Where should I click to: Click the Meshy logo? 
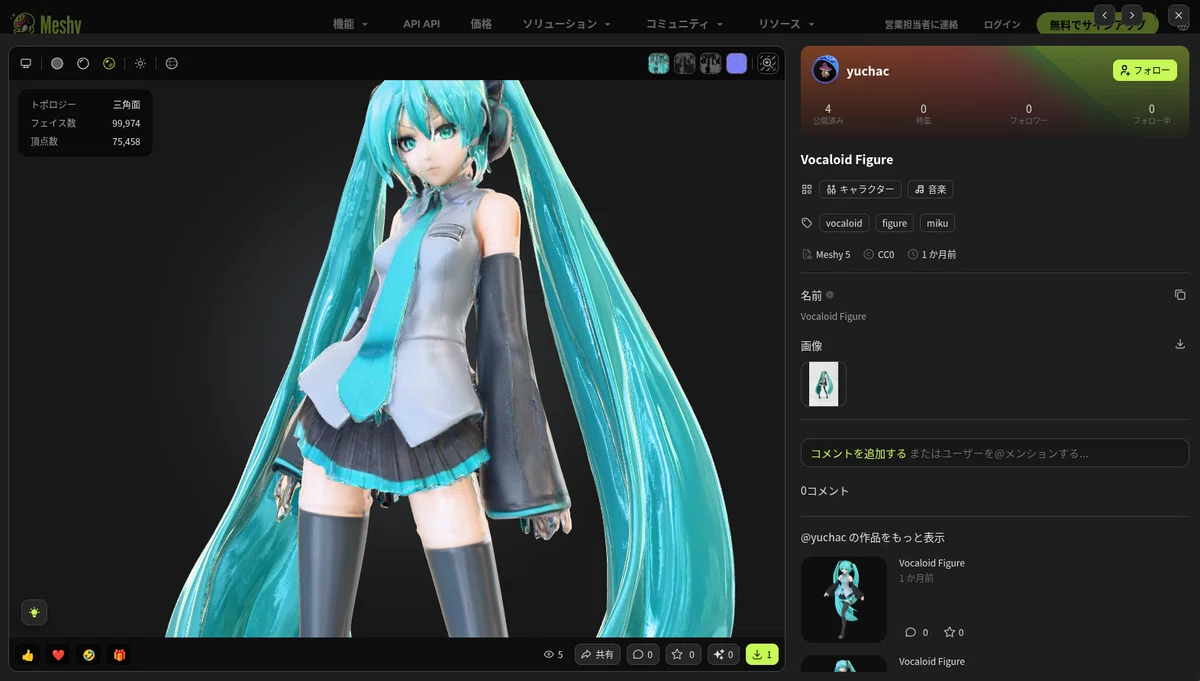click(x=46, y=24)
